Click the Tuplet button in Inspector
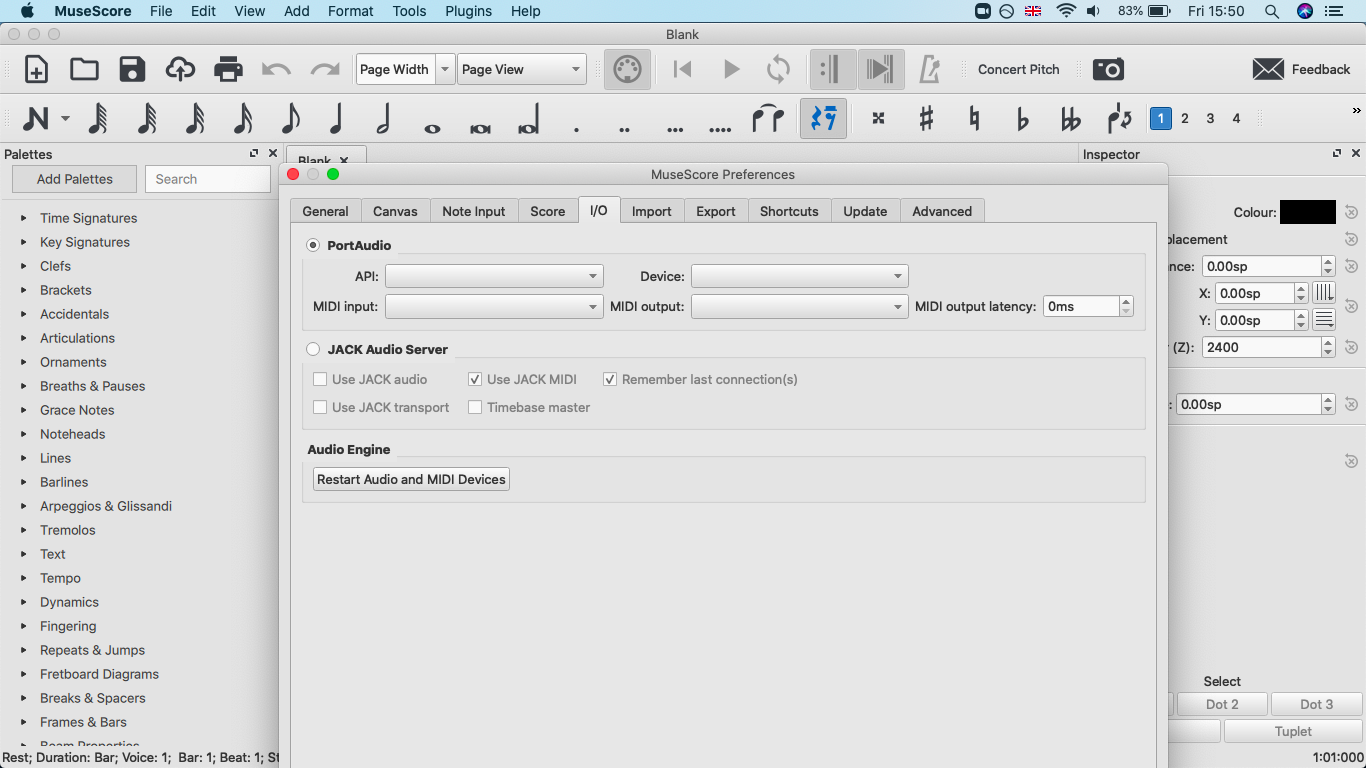Image resolution: width=1366 pixels, height=768 pixels. pyautogui.click(x=1293, y=731)
